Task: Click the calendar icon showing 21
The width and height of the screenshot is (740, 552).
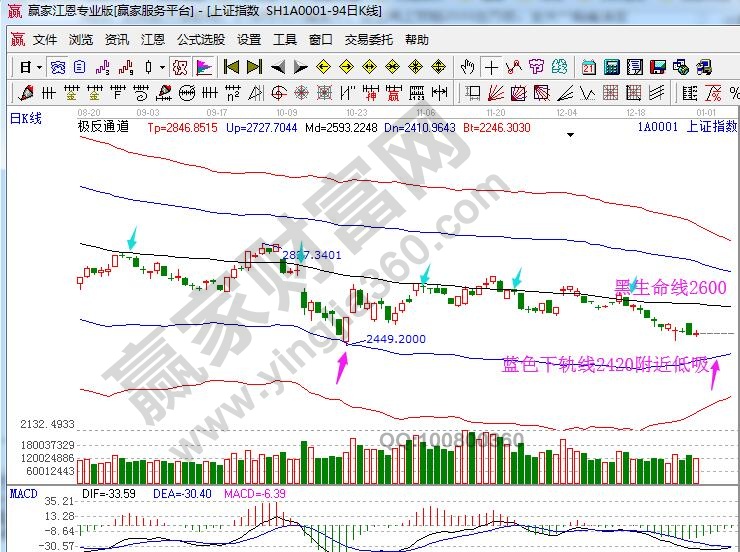Action: [589, 67]
